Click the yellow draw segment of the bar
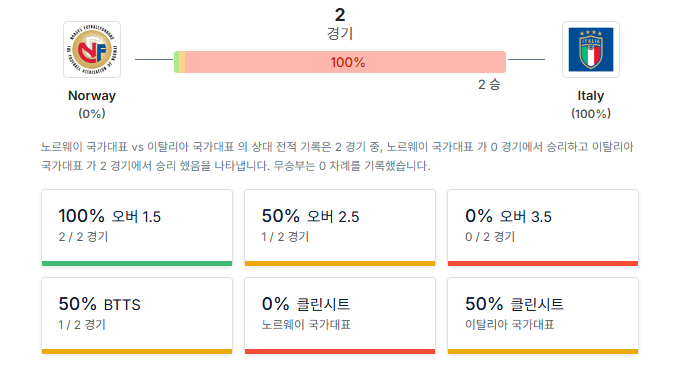 pos(182,62)
